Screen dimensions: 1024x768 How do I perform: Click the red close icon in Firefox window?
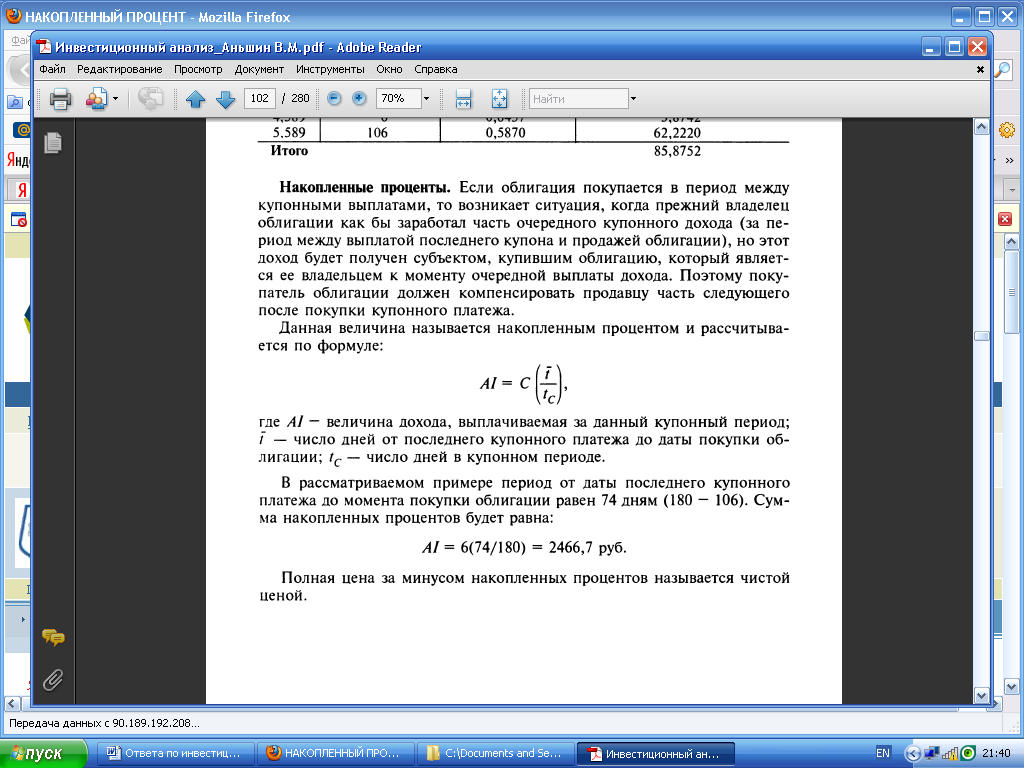(1005, 219)
